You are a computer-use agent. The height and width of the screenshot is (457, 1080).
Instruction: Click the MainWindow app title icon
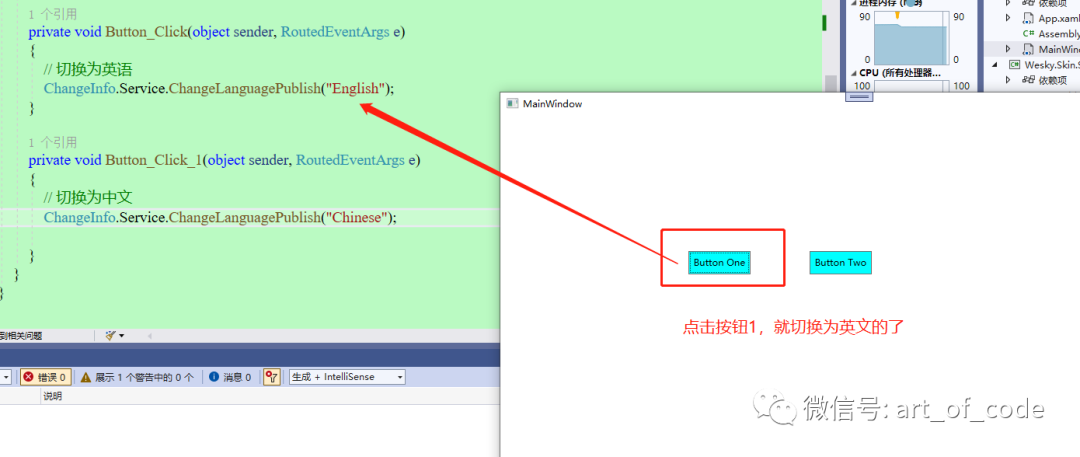tap(512, 103)
